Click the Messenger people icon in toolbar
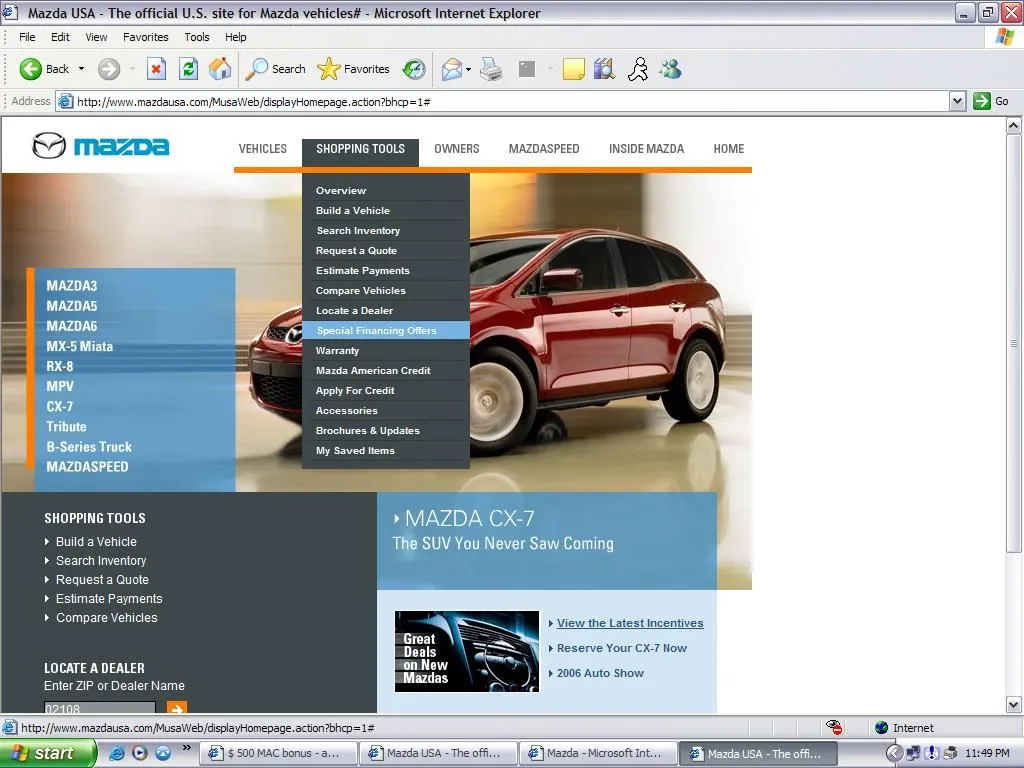The image size is (1024, 768). pyautogui.click(x=670, y=69)
